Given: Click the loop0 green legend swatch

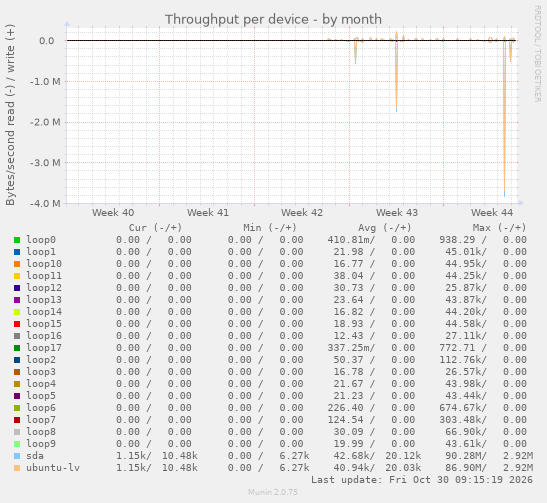Looking at the screenshot, I should [x=17, y=240].
